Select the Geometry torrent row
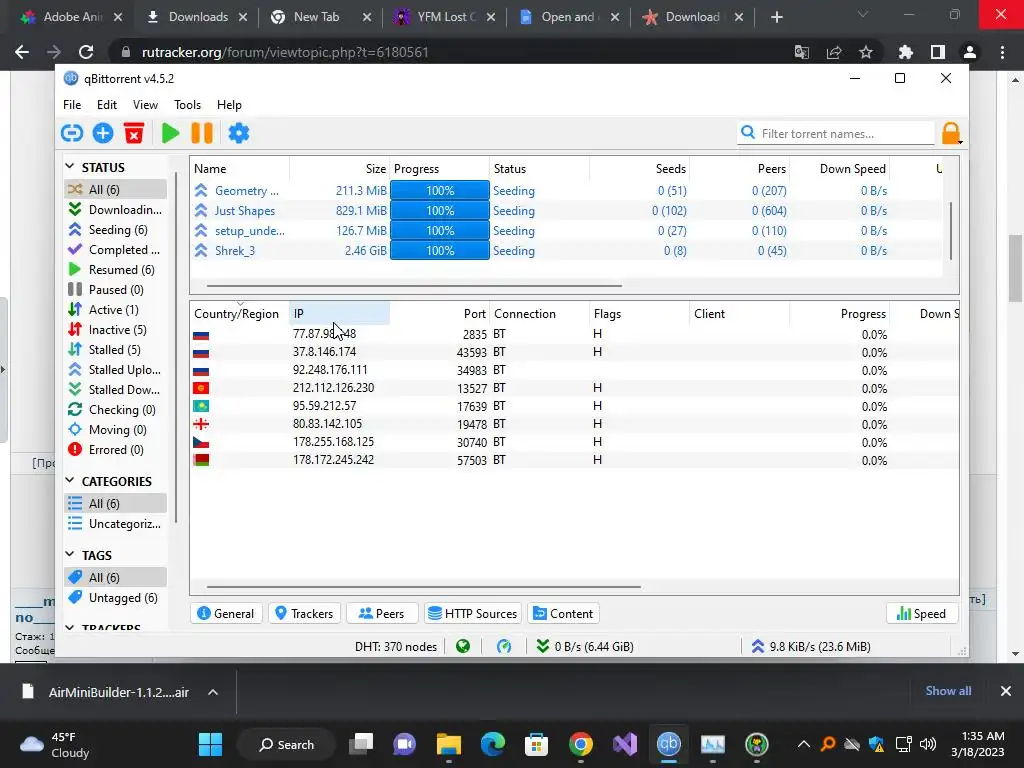 [x=566, y=191]
